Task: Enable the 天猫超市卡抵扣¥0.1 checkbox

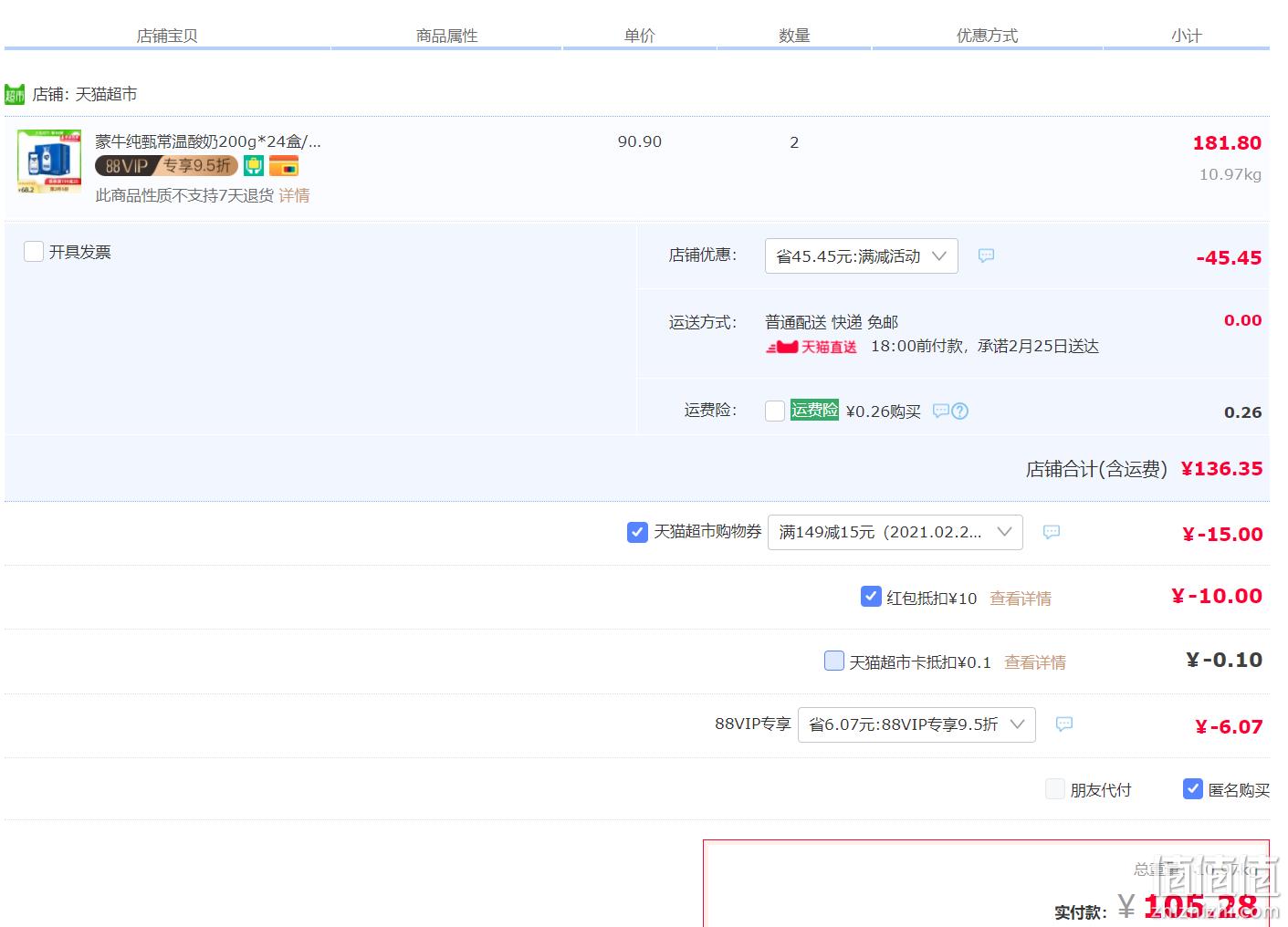Action: coord(834,661)
